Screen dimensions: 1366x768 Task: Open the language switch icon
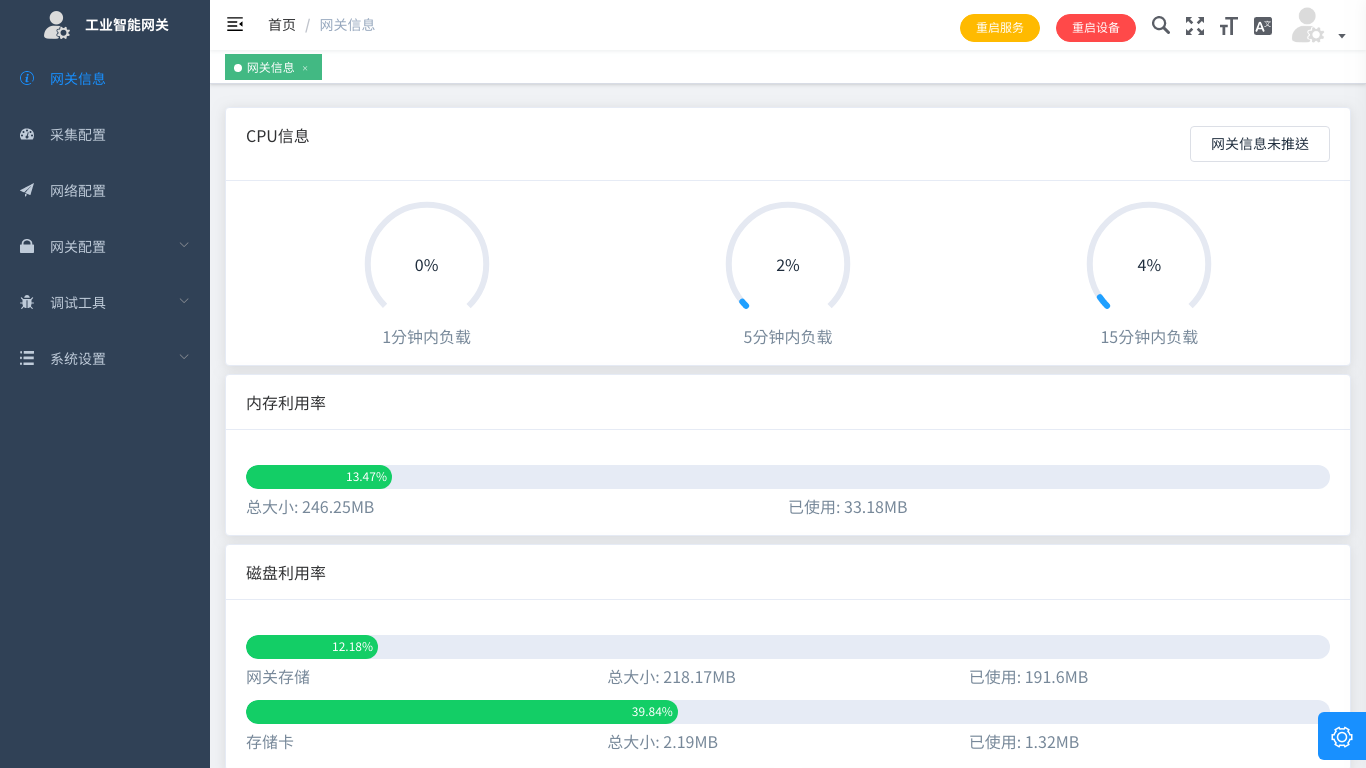pyautogui.click(x=1263, y=26)
